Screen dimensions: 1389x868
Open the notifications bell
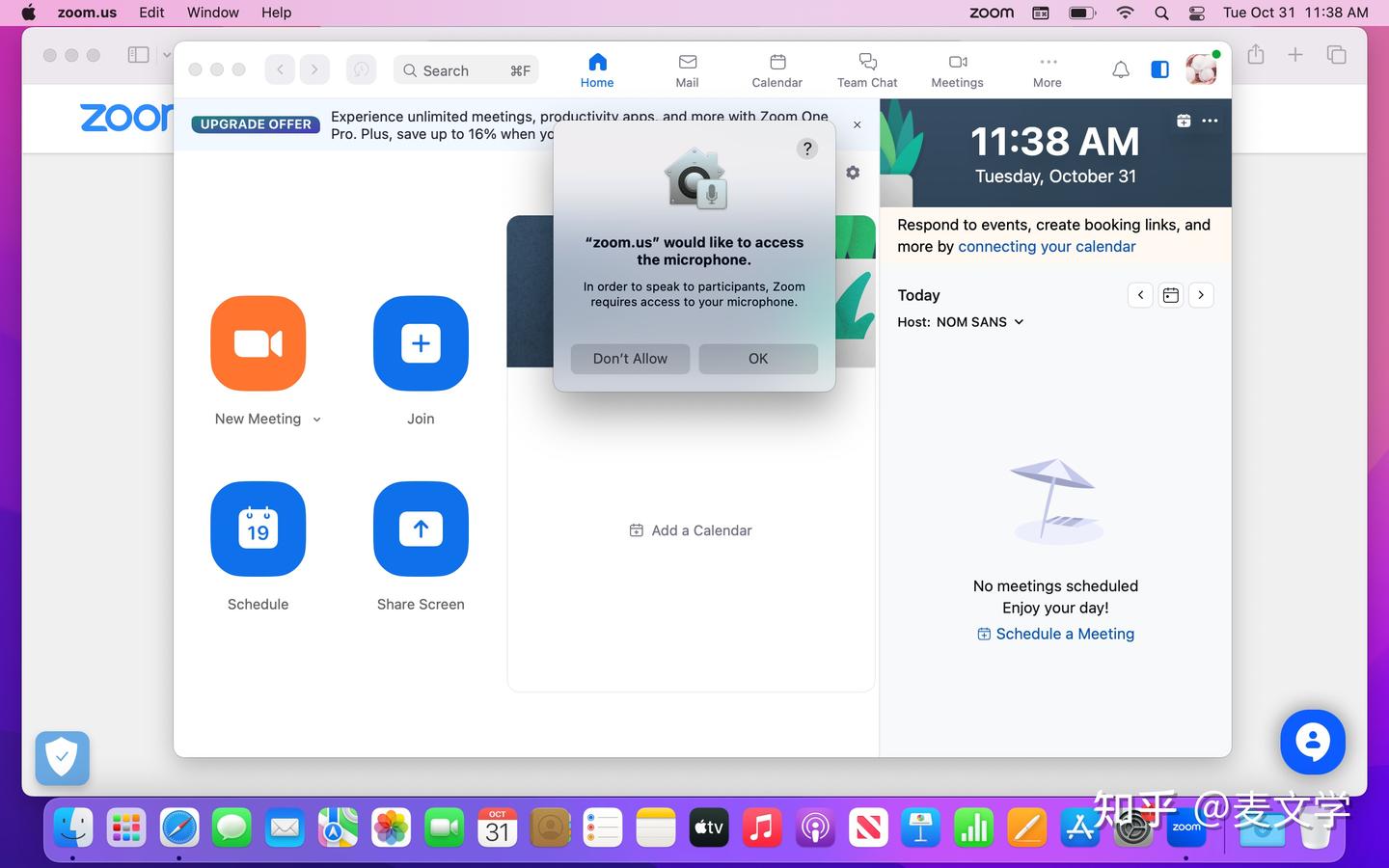[x=1120, y=69]
